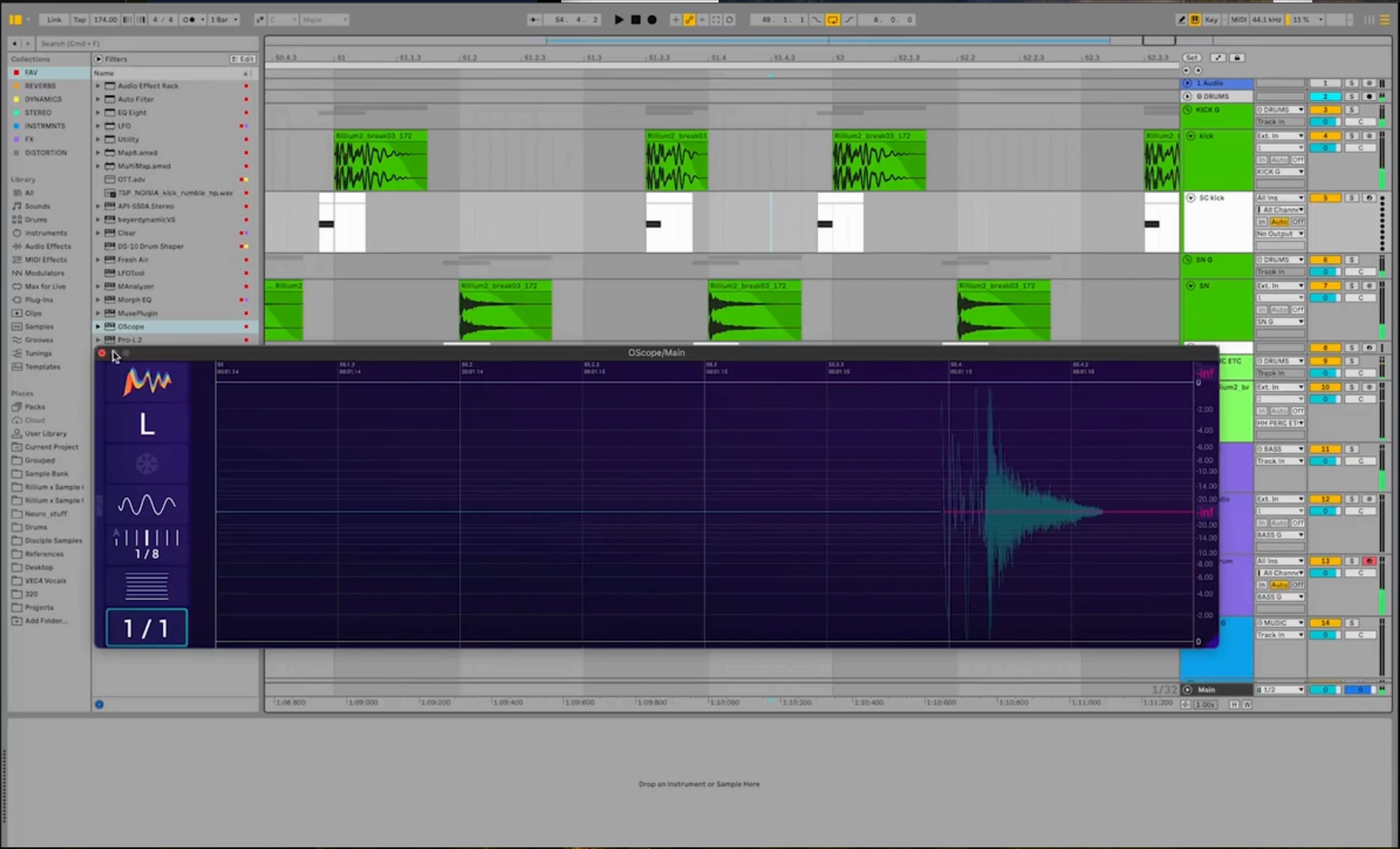Set SC kick monitor to Auto

coord(1279,222)
